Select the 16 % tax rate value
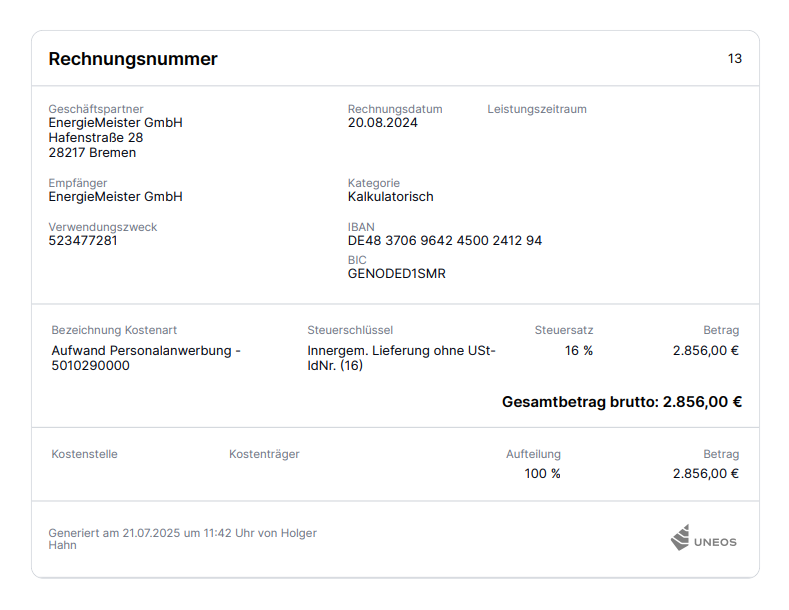789x610 pixels. pos(578,351)
